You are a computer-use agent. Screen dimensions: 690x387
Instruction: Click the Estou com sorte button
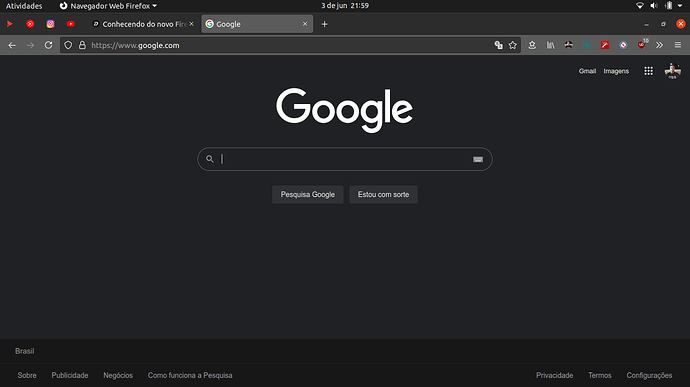coord(383,194)
